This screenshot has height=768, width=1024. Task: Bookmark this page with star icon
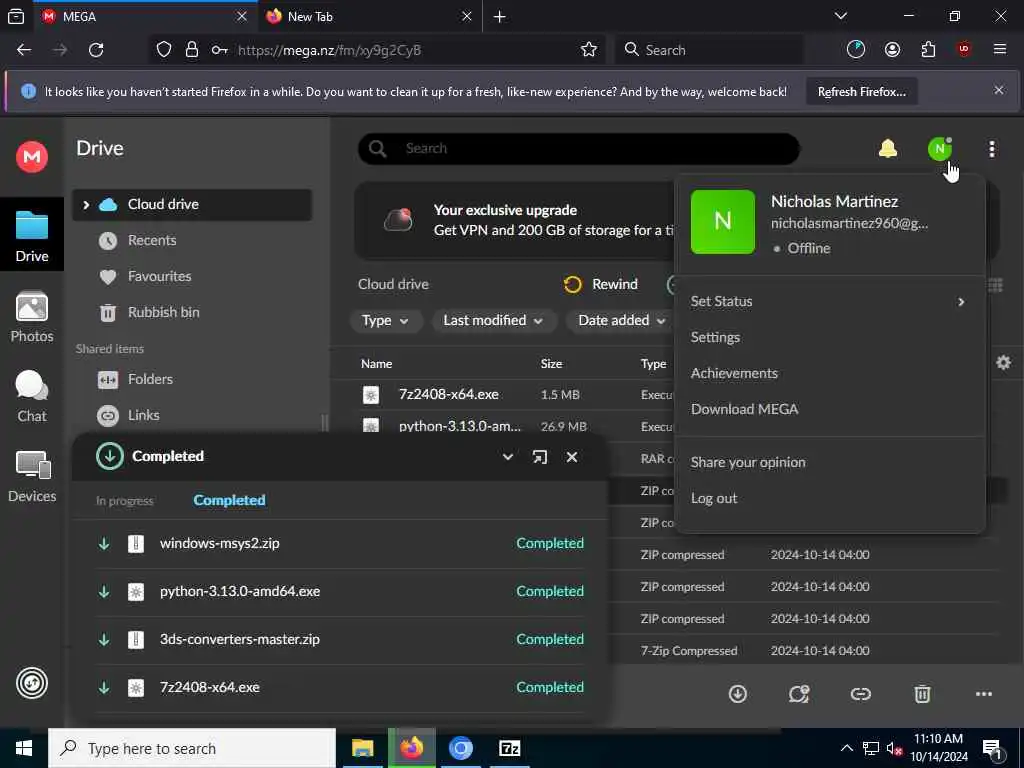pos(588,50)
